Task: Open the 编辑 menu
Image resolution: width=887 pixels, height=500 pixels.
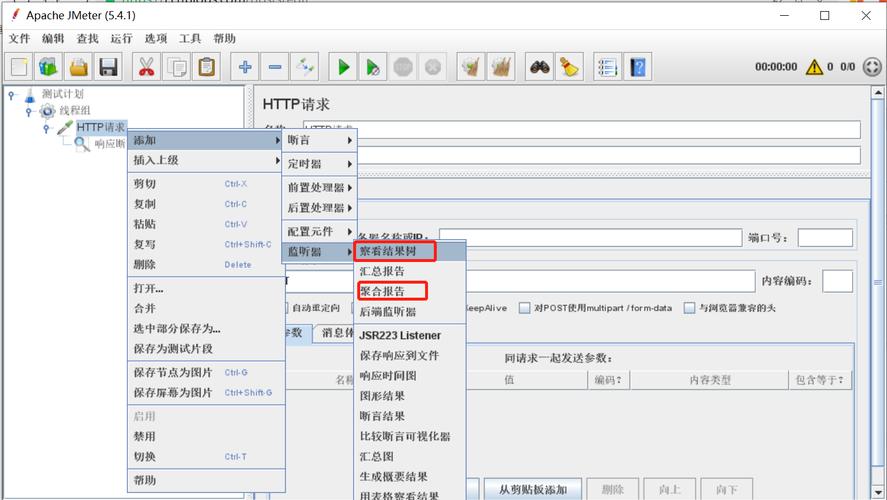Action: click(x=53, y=38)
